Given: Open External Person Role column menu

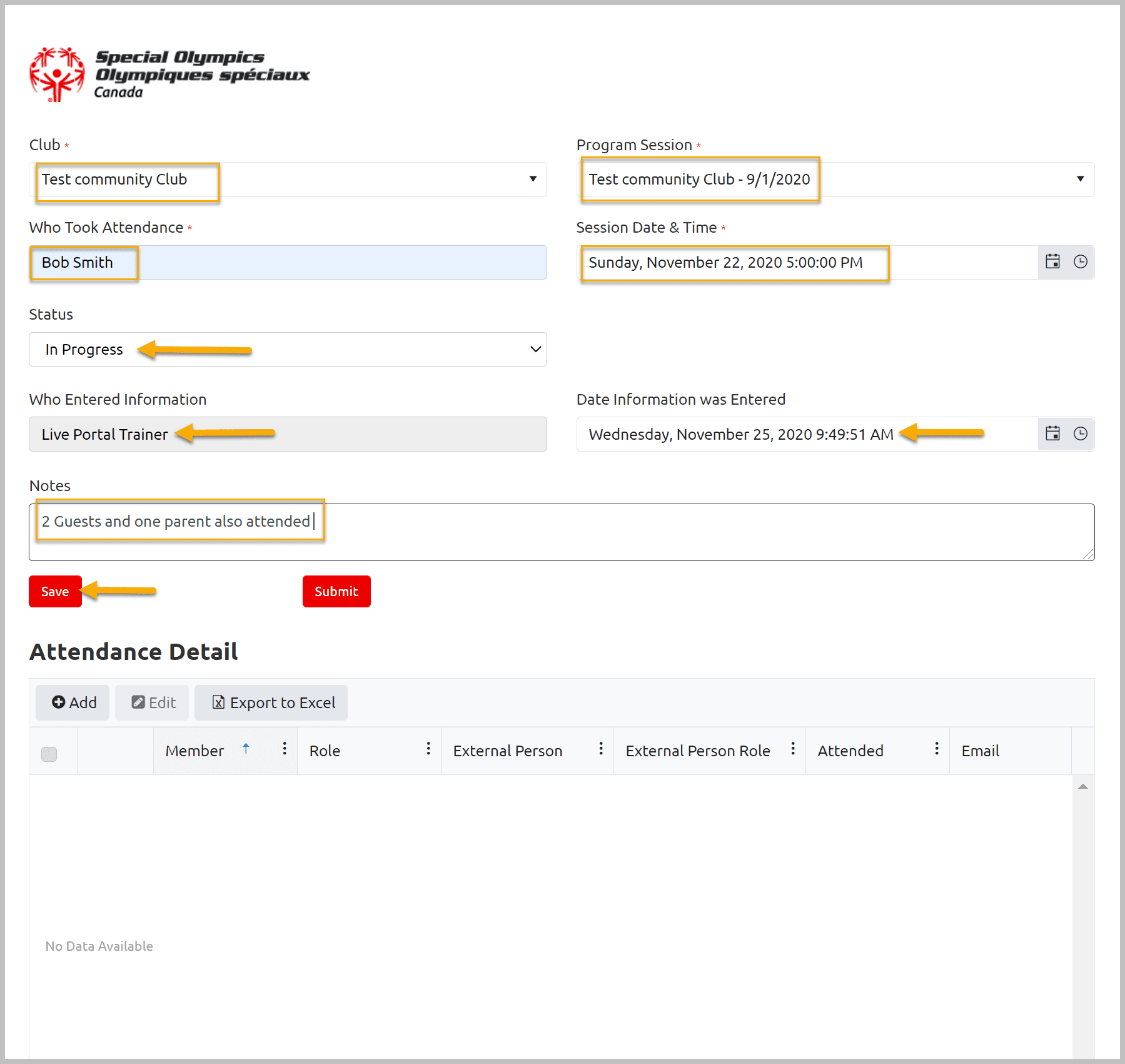Looking at the screenshot, I should click(x=793, y=749).
